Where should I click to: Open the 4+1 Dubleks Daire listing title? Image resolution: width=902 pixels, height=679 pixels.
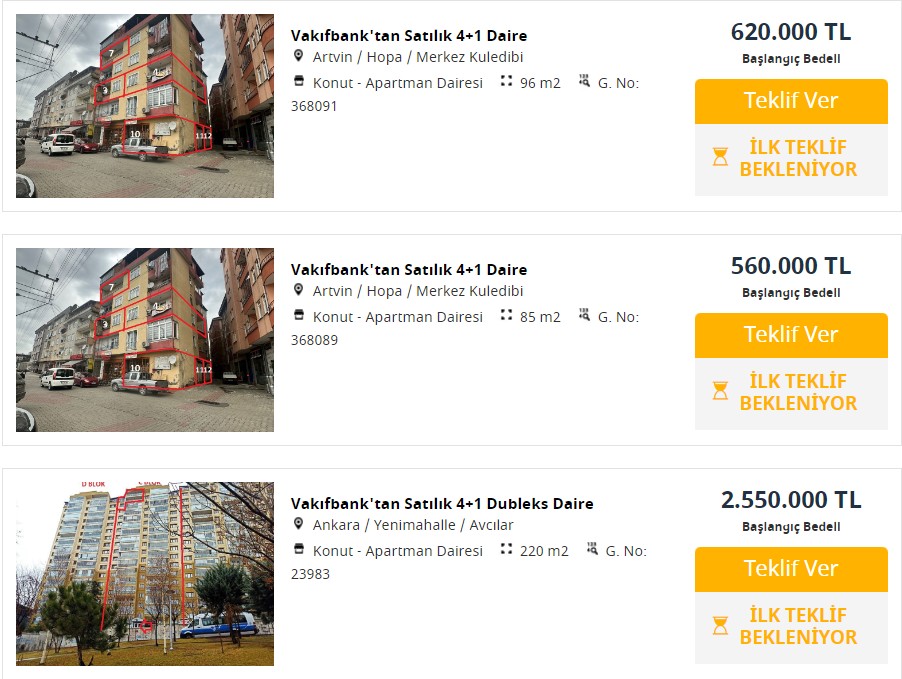click(442, 504)
